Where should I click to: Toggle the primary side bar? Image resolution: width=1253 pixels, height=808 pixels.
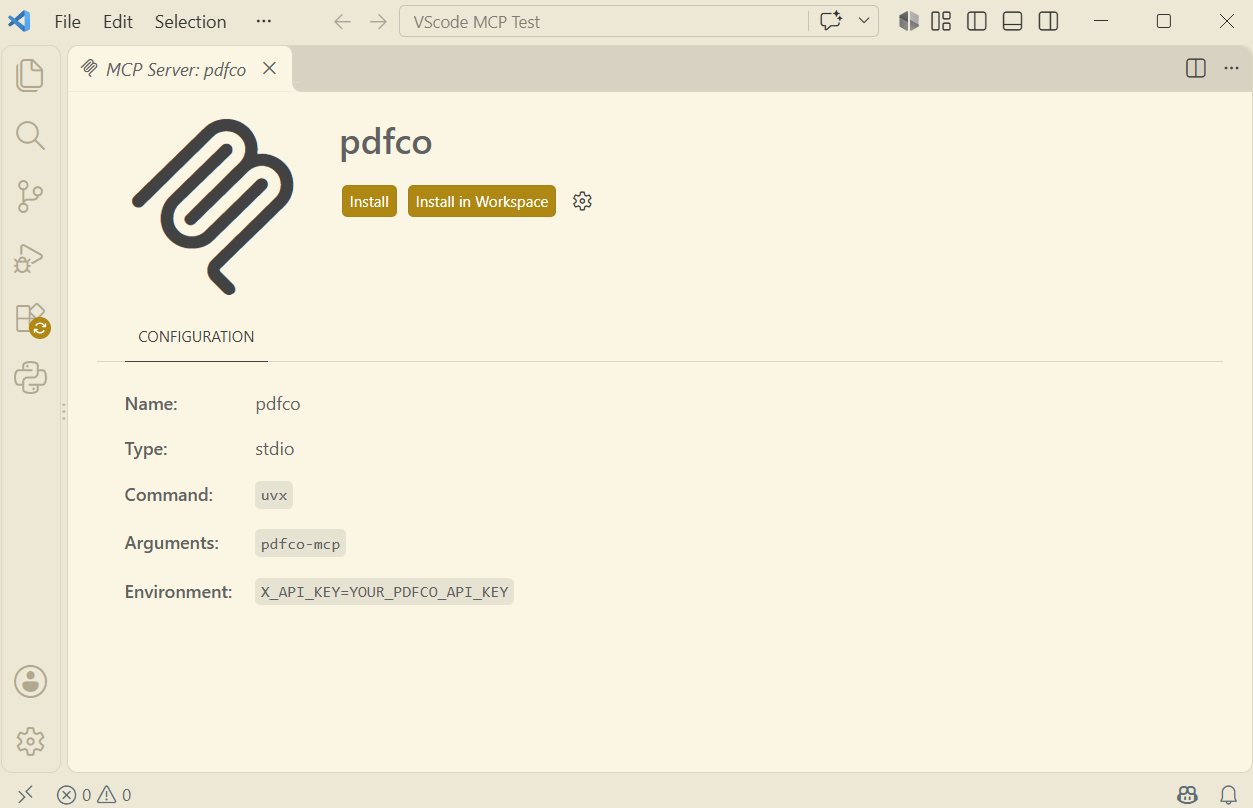tap(977, 21)
